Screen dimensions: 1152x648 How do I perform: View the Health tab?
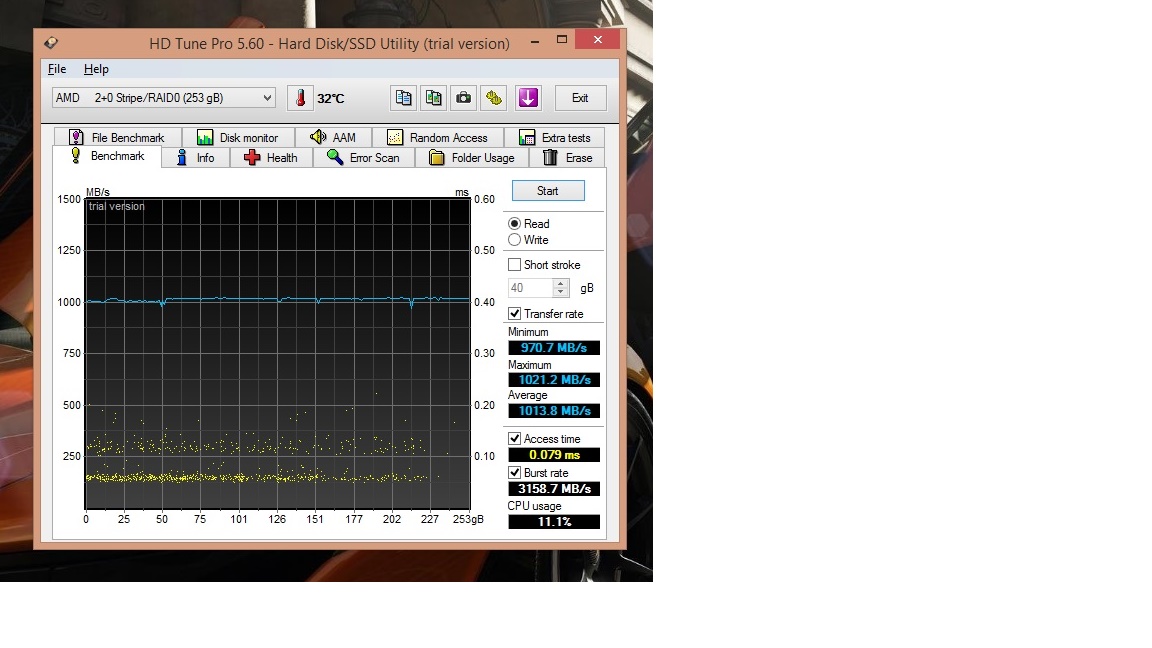pos(271,158)
